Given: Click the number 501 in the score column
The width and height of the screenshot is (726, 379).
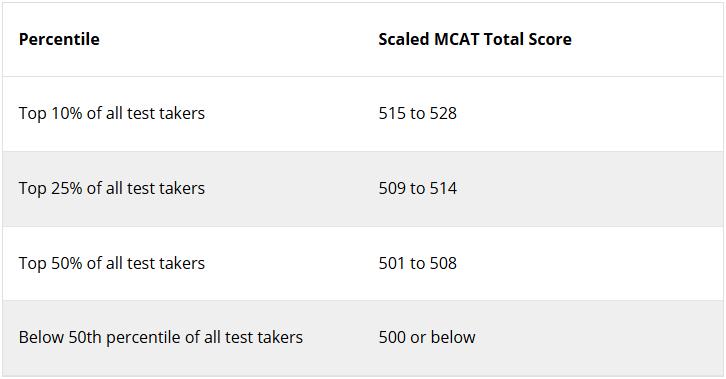Looking at the screenshot, I should (x=392, y=263).
